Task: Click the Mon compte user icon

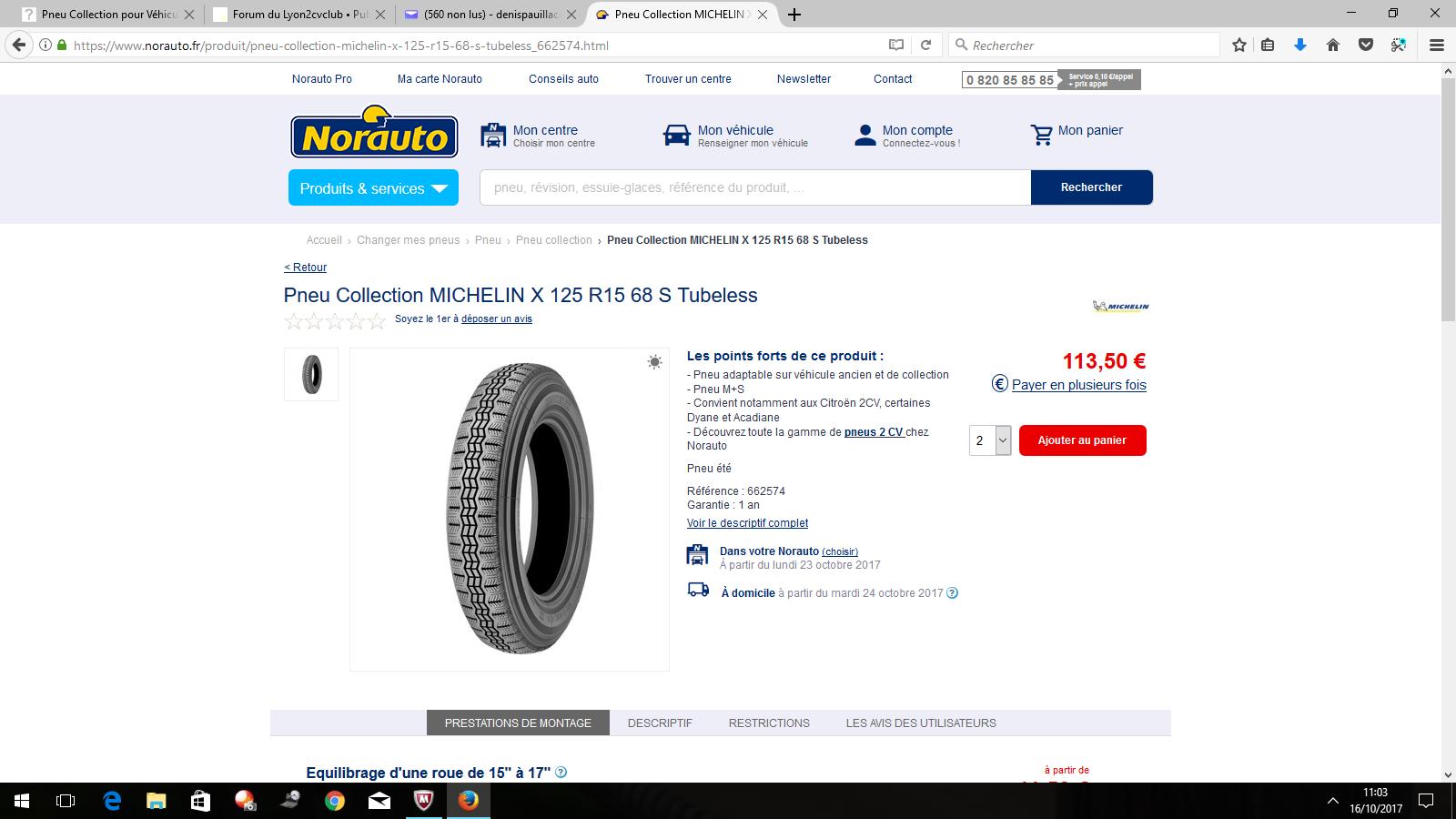Action: click(864, 136)
